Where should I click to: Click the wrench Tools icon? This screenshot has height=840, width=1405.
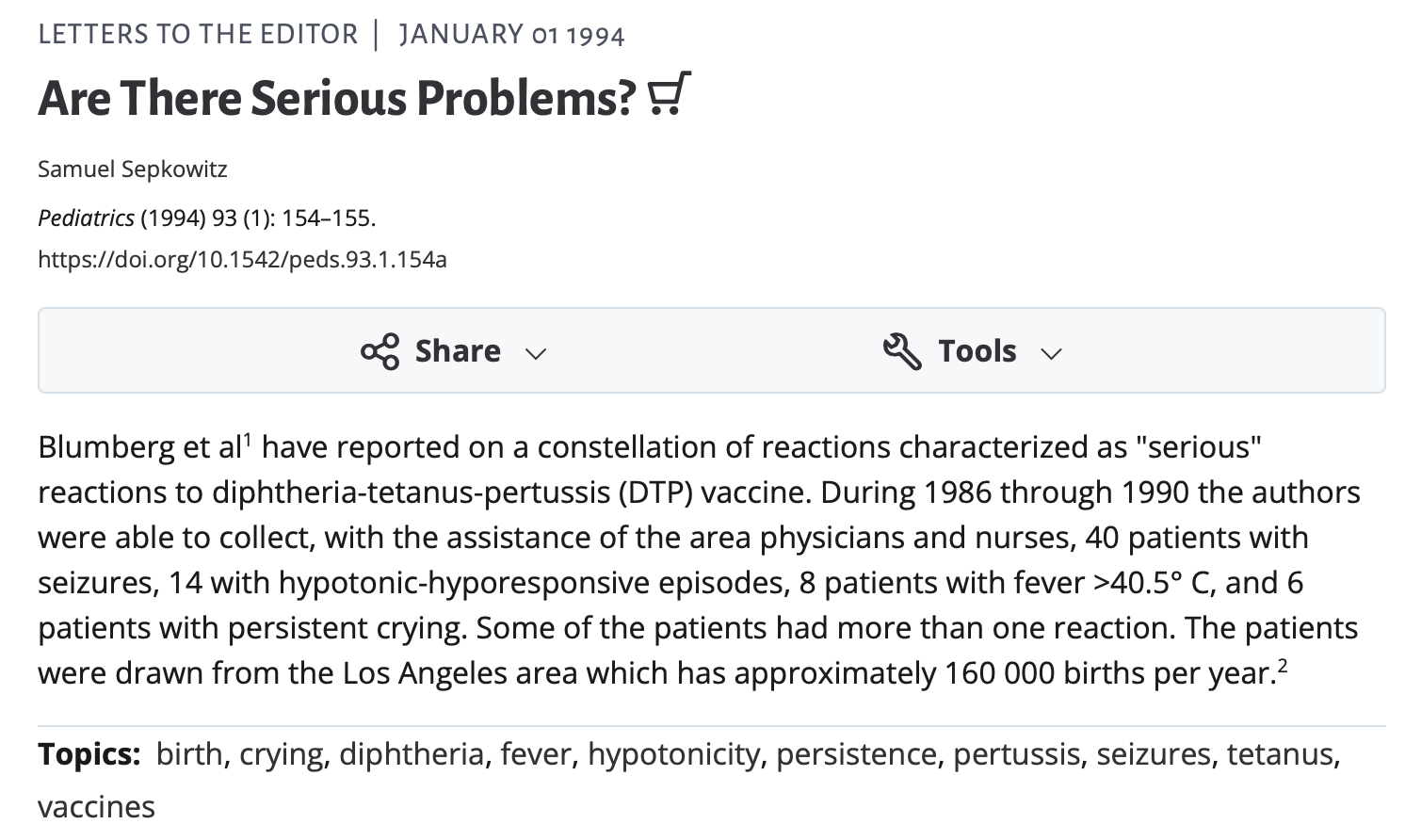tap(902, 351)
